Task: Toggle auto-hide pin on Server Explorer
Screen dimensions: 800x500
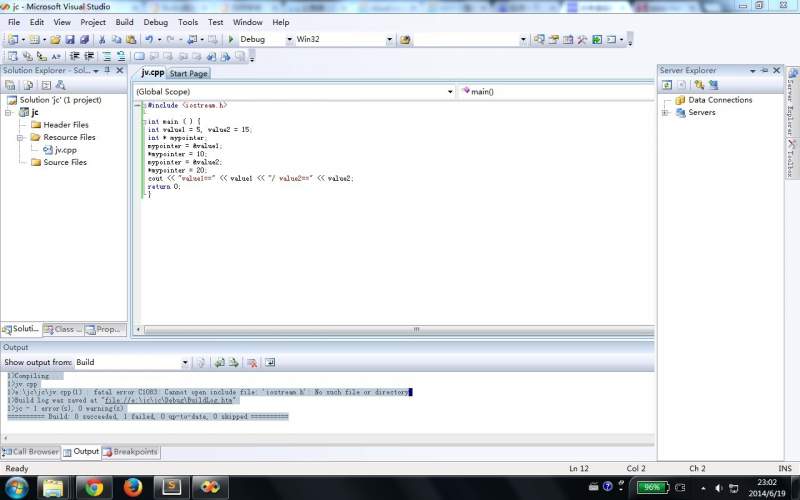Action: click(x=764, y=70)
